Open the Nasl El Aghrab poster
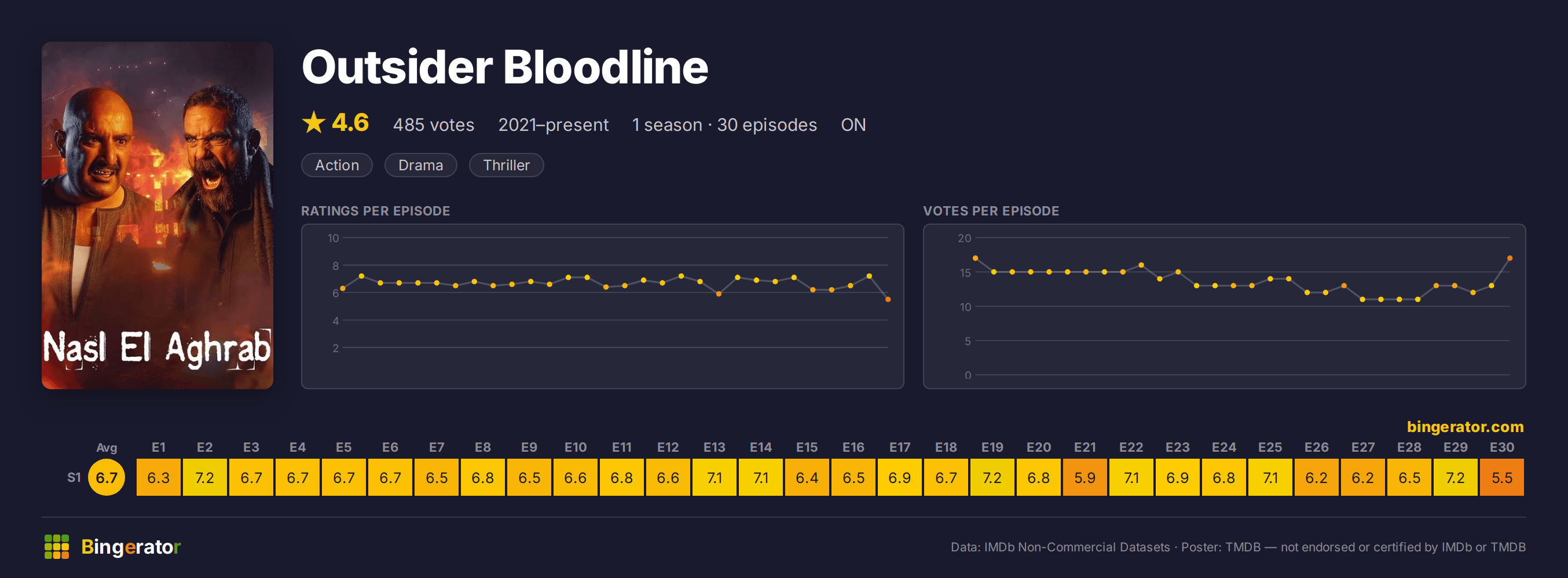The height and width of the screenshot is (578, 1568). click(157, 215)
